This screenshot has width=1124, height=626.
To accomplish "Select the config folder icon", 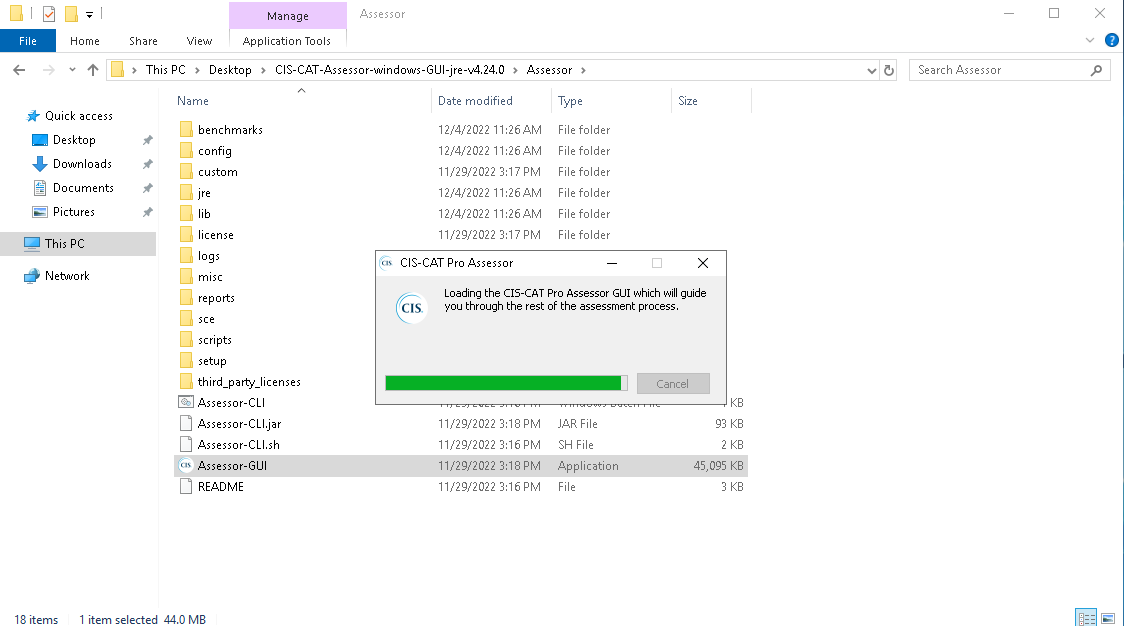I will (x=186, y=151).
